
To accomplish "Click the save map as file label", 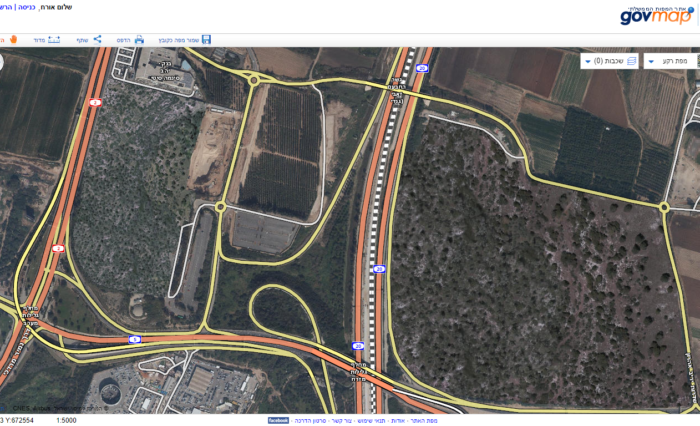I will (x=179, y=40).
